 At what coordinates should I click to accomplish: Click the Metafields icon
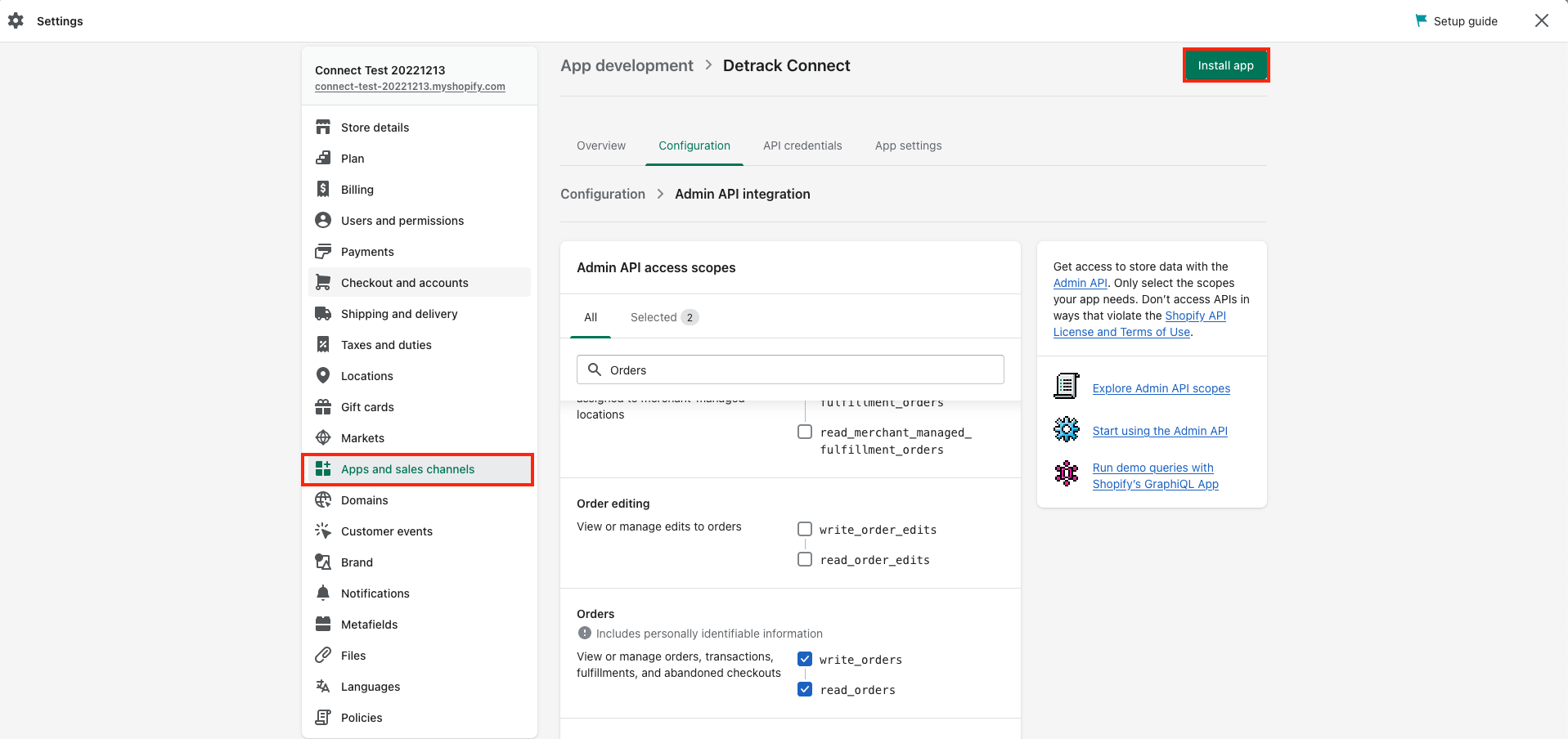point(323,625)
